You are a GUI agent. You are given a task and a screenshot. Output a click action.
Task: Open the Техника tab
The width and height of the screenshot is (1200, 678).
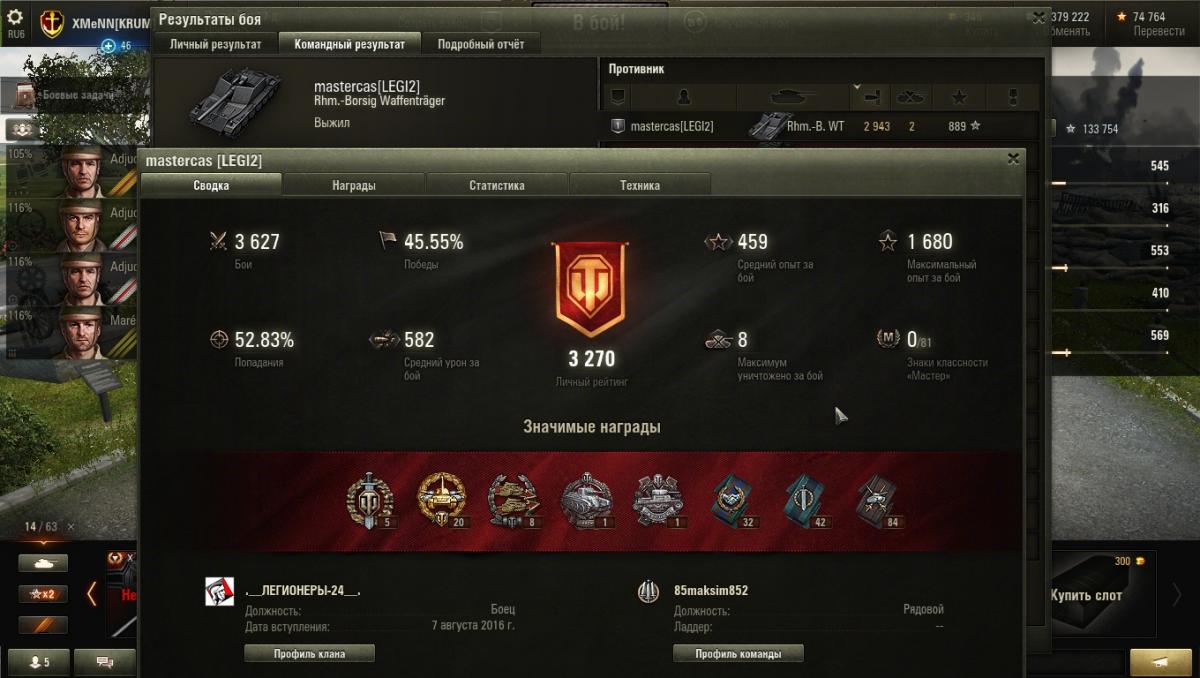640,185
